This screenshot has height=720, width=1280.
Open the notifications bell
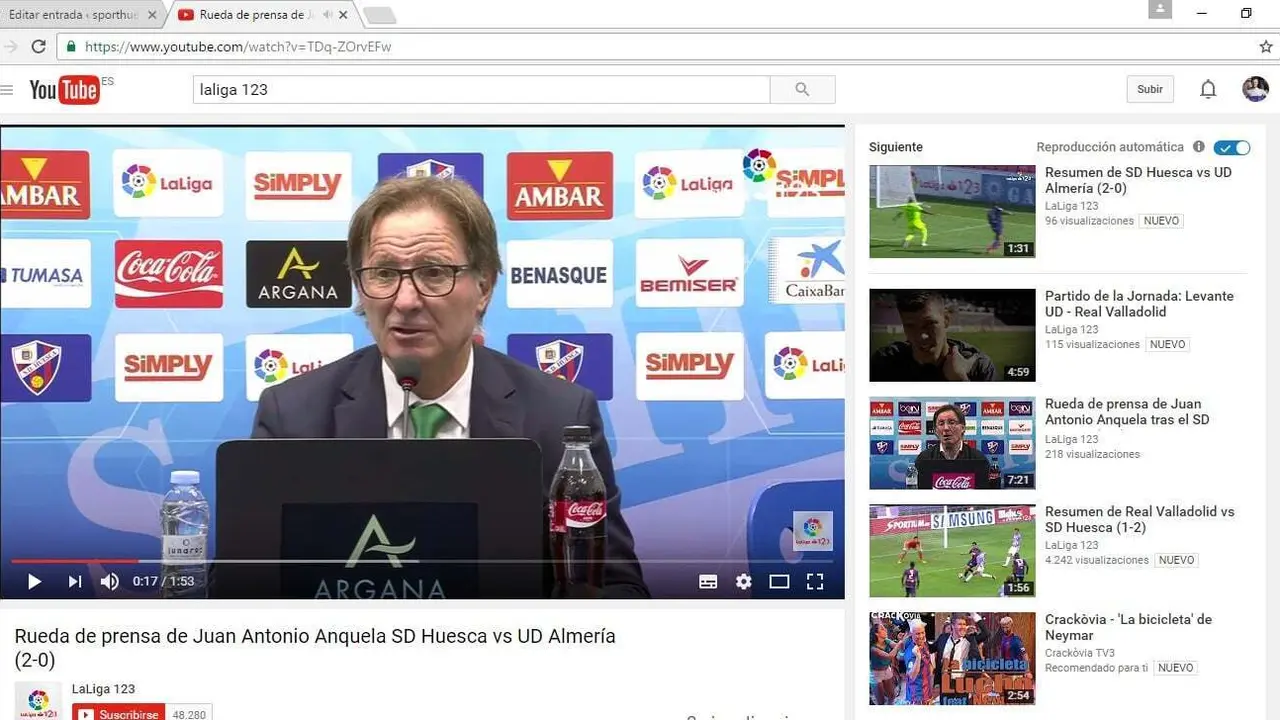click(1208, 89)
